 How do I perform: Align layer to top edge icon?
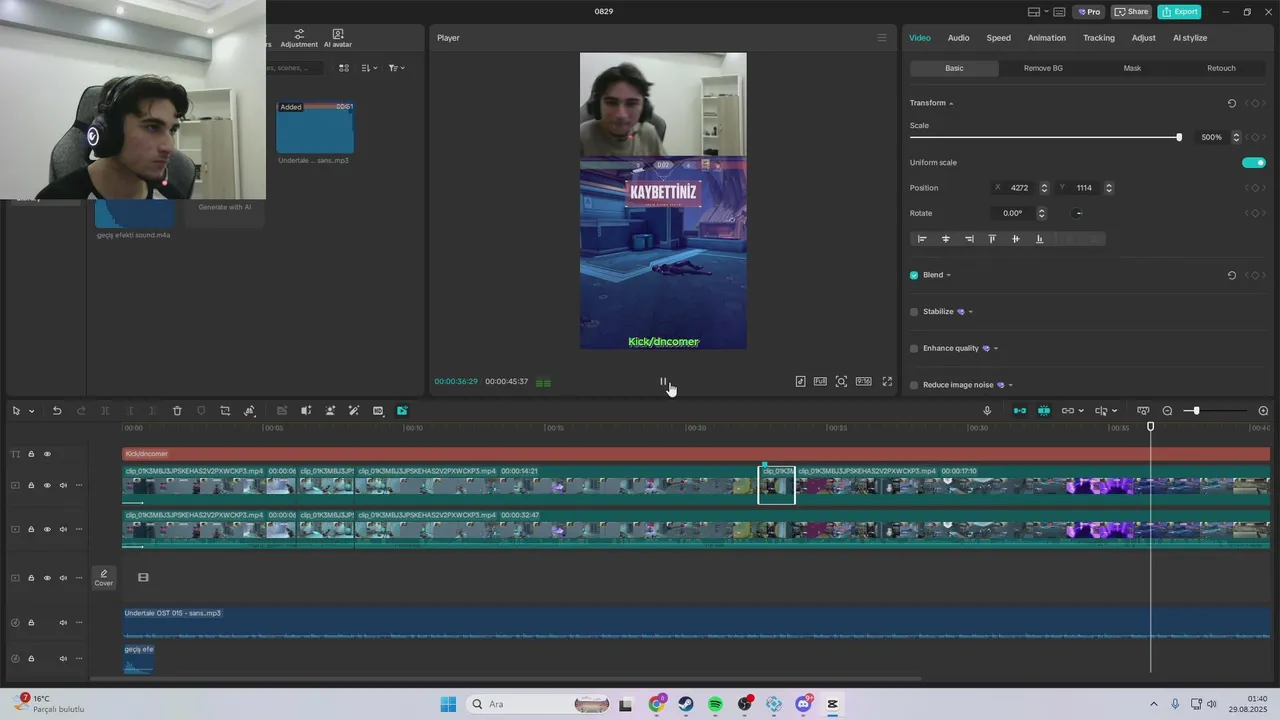992,239
